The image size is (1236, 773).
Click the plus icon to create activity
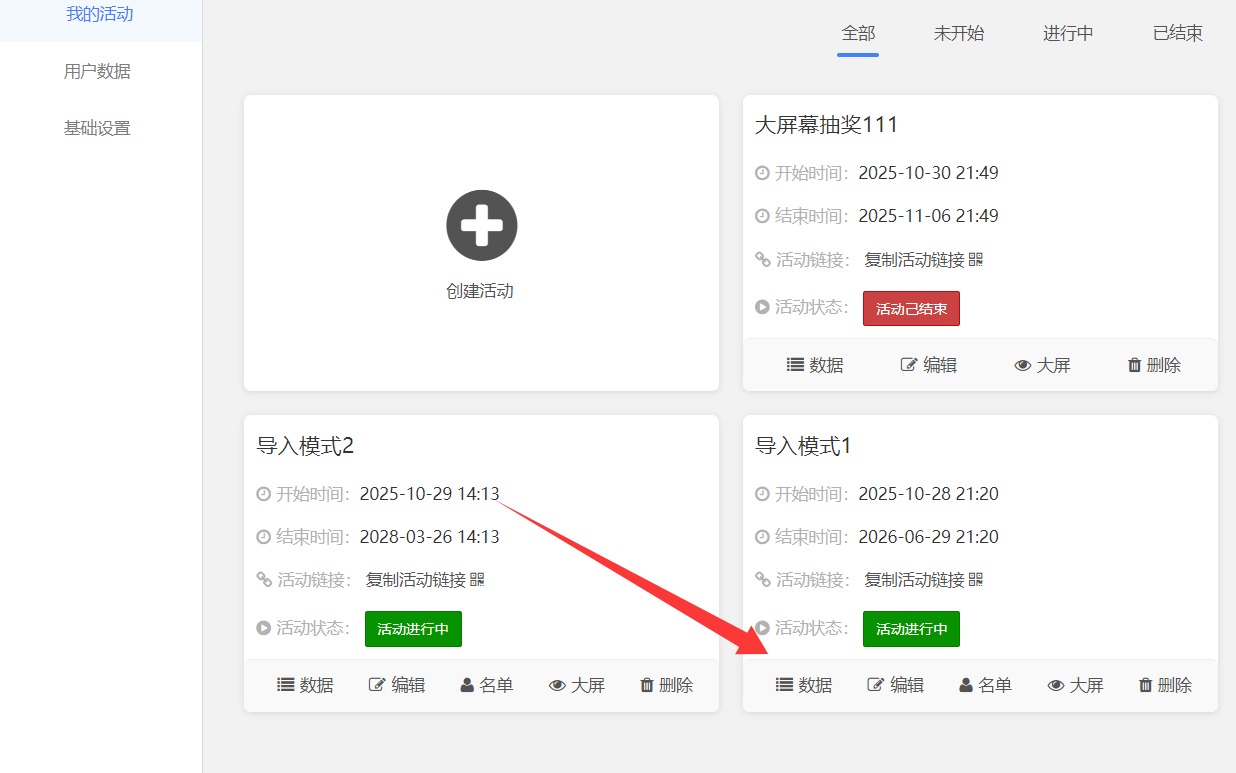pyautogui.click(x=481, y=225)
